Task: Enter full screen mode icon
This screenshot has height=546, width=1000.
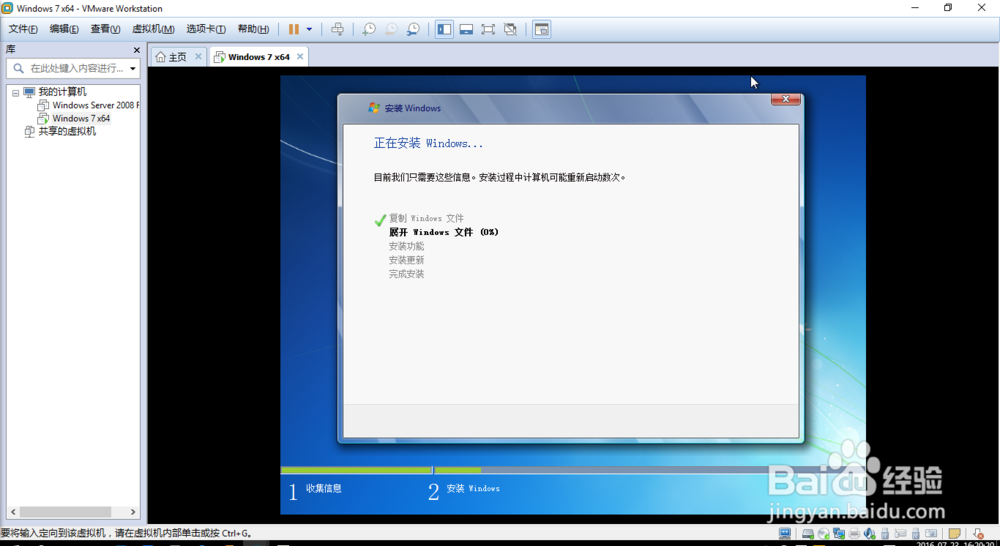Action: 488,29
